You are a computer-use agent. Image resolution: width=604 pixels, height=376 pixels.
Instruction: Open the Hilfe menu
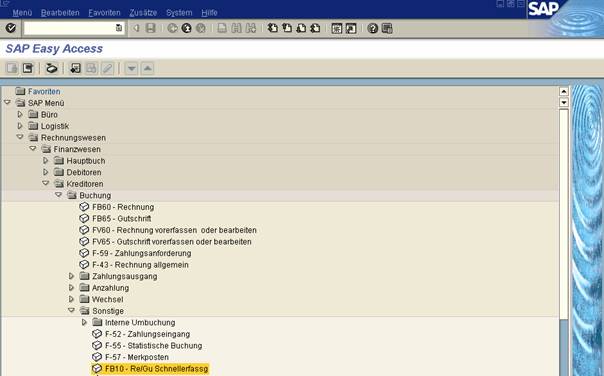pyautogui.click(x=209, y=13)
